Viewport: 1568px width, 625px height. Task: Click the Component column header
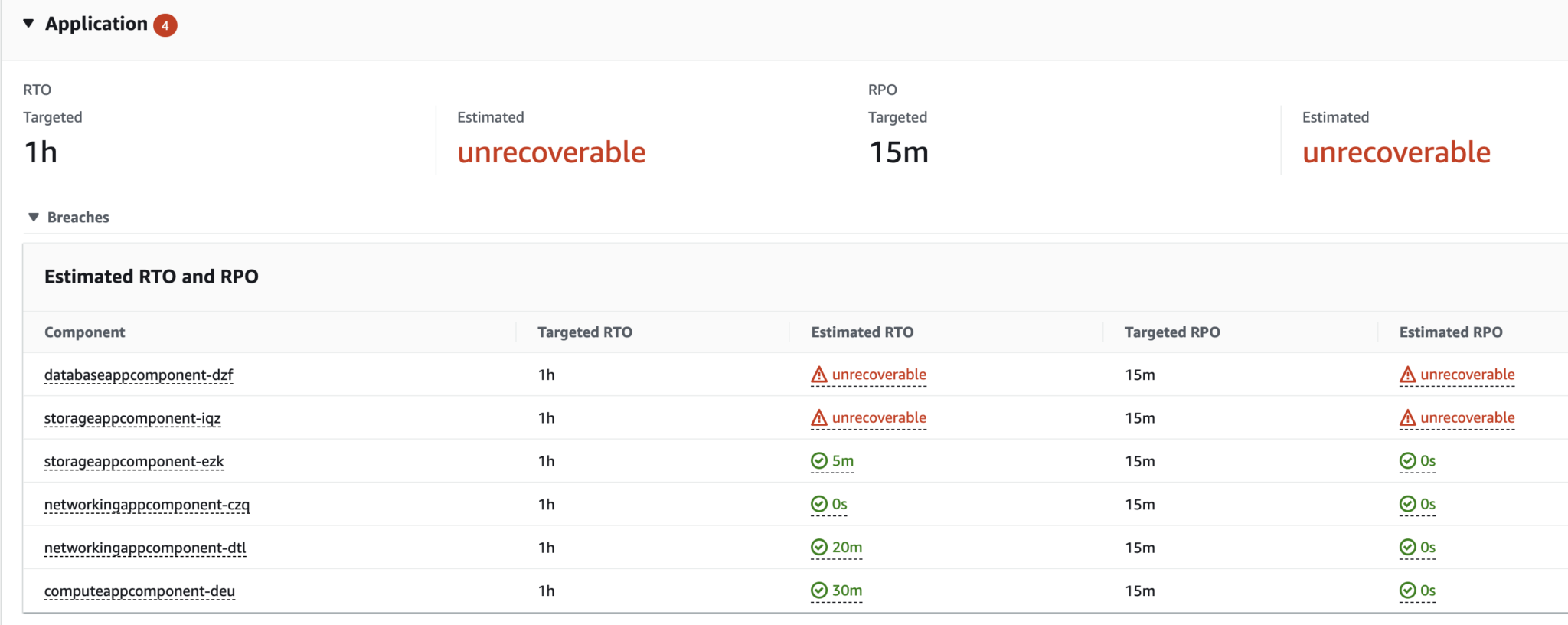pyautogui.click(x=84, y=332)
